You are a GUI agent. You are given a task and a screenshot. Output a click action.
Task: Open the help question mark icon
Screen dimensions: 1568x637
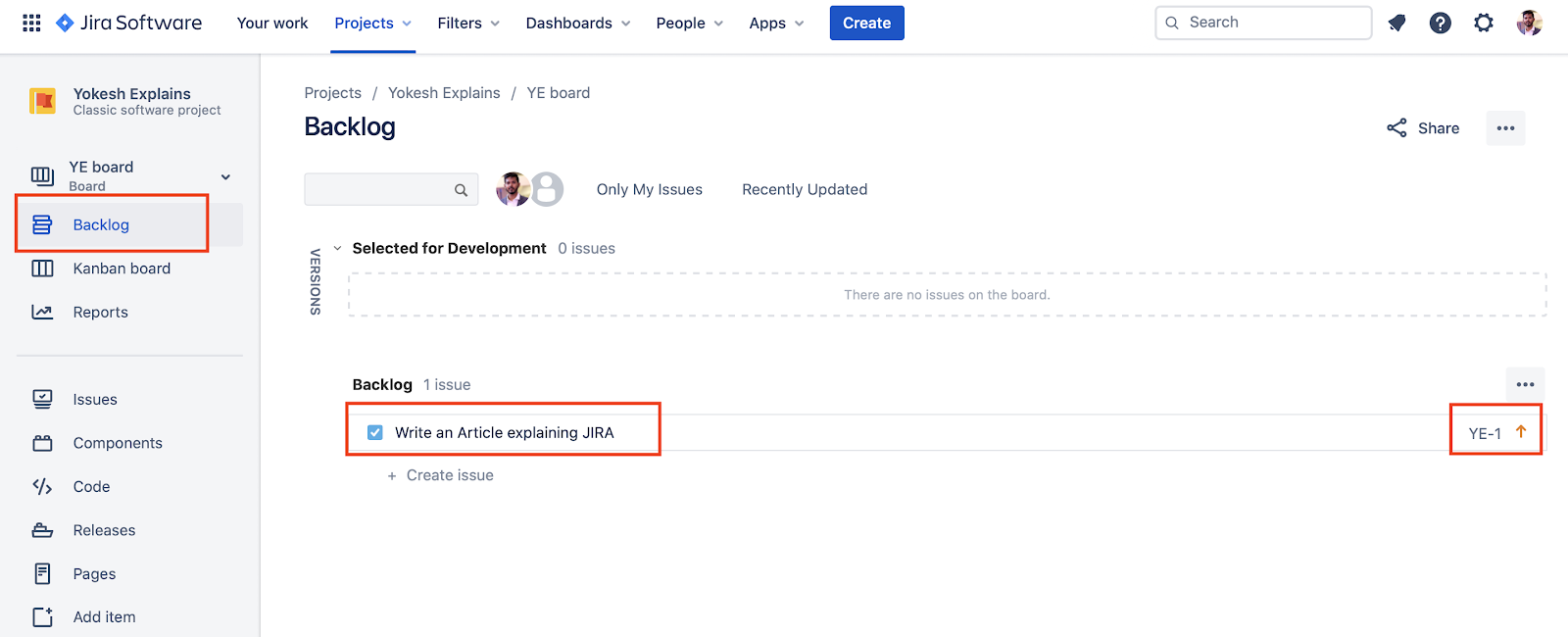click(1440, 23)
